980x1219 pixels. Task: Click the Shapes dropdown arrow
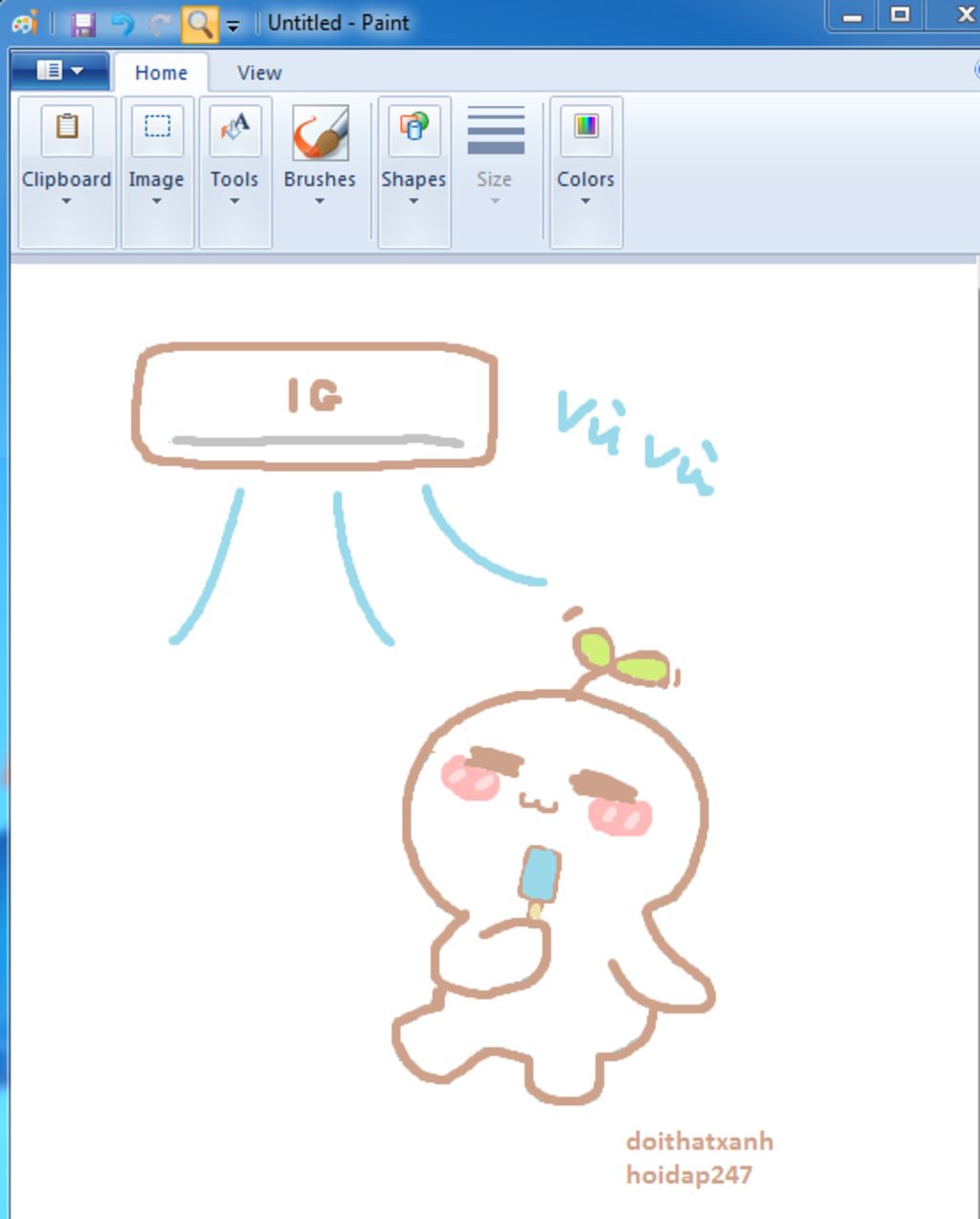point(412,202)
